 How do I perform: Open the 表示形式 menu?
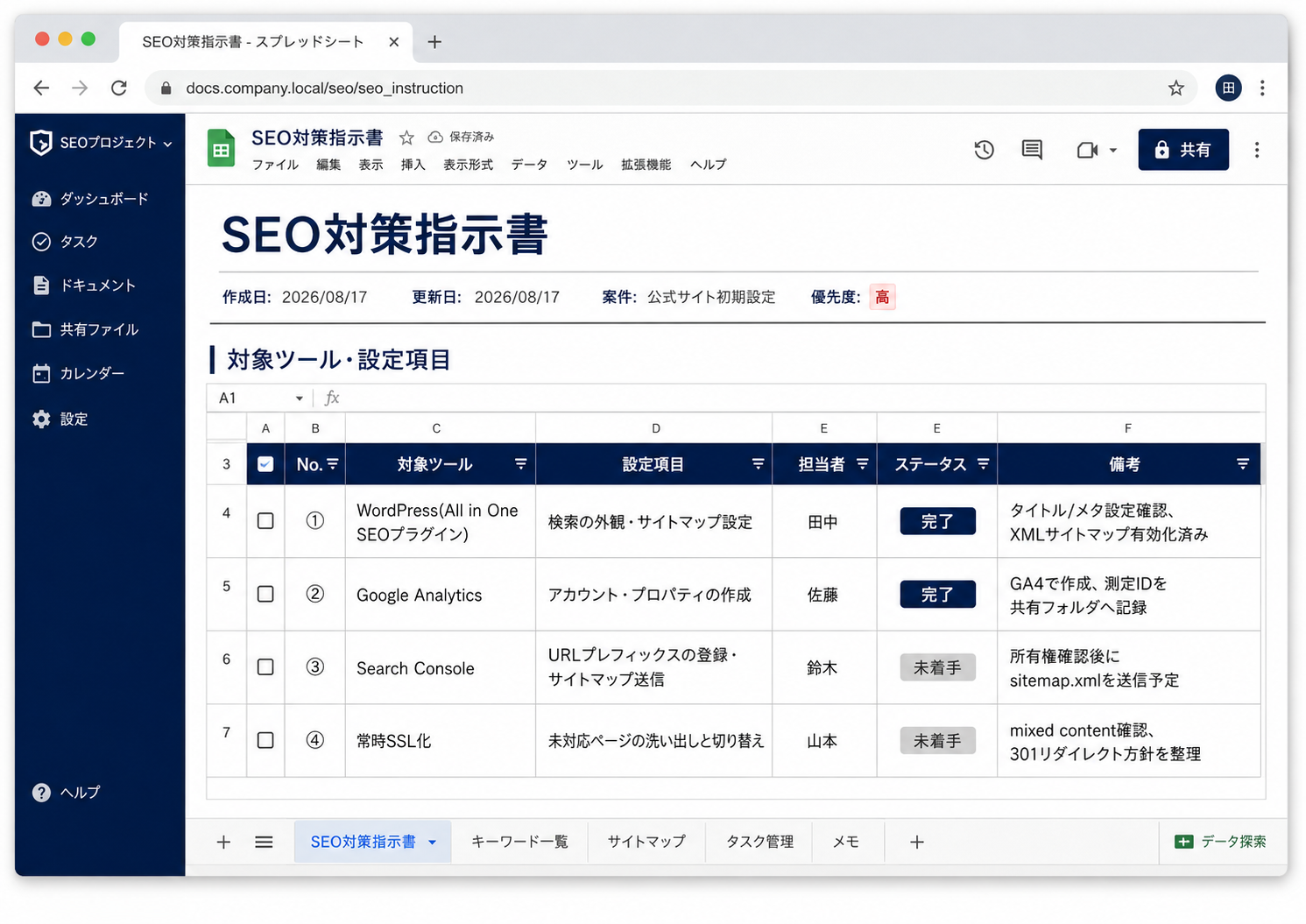tap(468, 165)
